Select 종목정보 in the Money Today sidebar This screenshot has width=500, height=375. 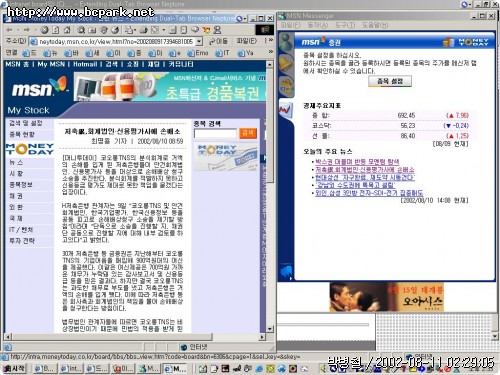click(21, 184)
